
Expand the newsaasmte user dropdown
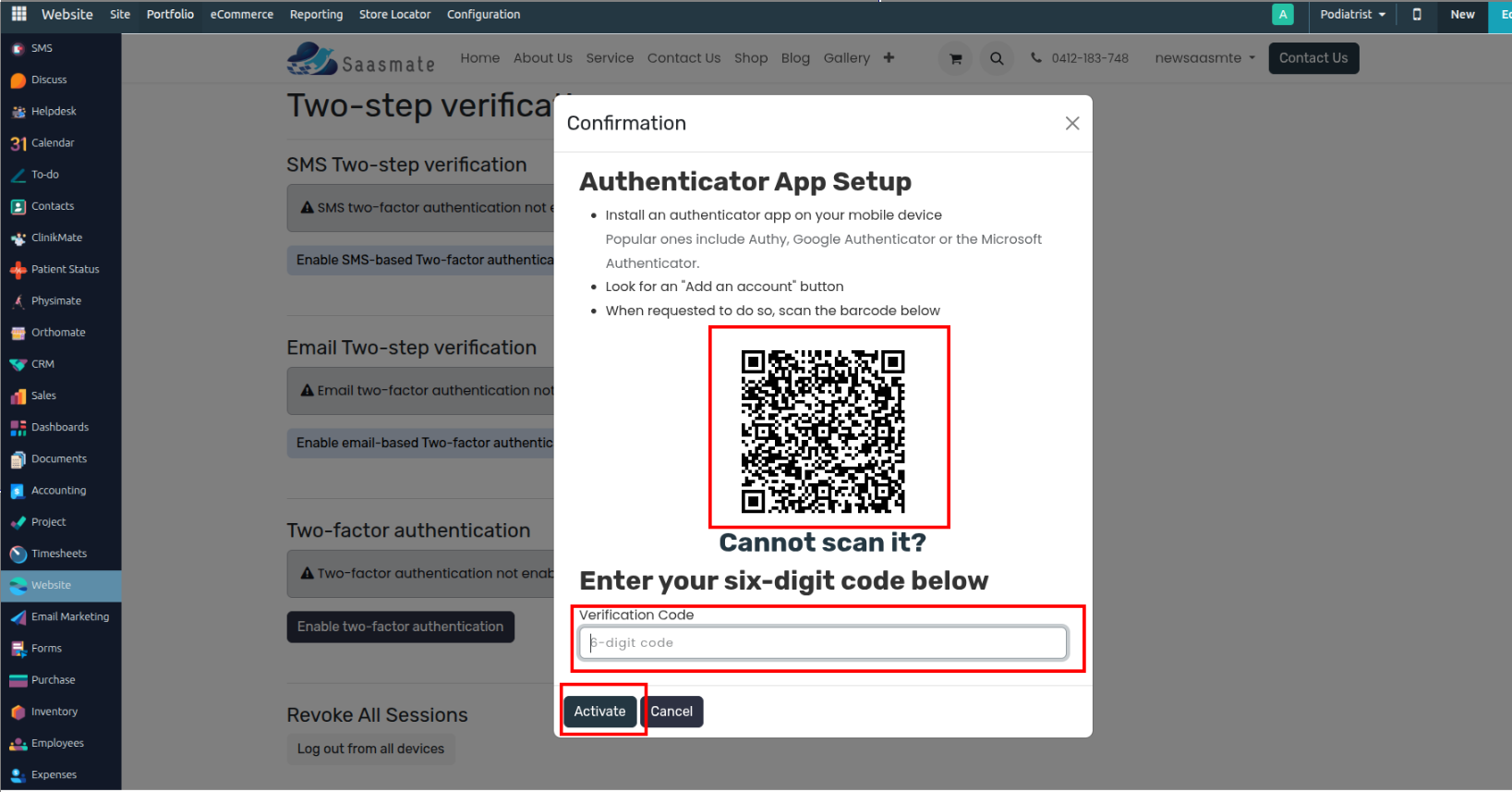pos(1204,58)
